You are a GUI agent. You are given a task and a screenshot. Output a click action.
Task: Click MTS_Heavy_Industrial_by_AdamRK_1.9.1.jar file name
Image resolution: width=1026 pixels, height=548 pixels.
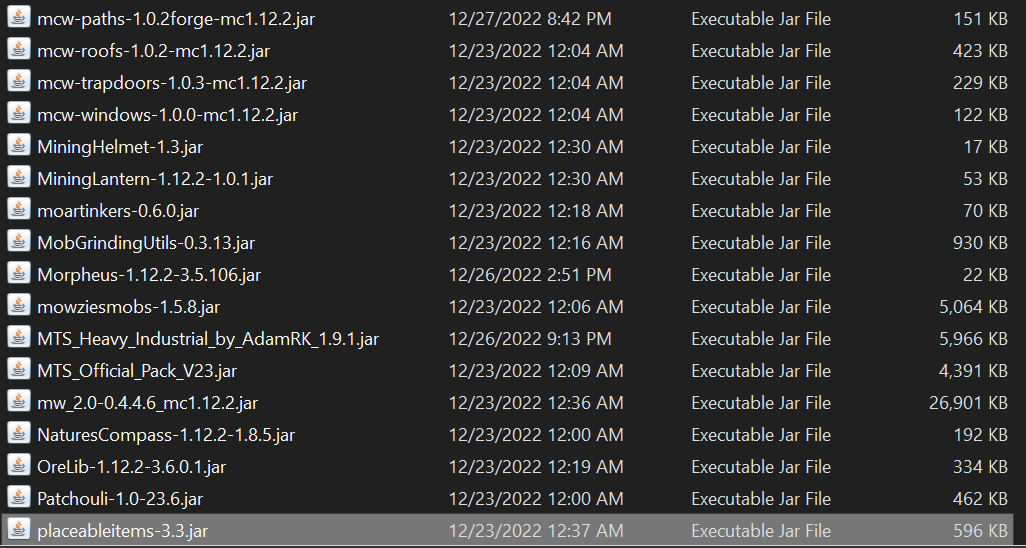[208, 339]
